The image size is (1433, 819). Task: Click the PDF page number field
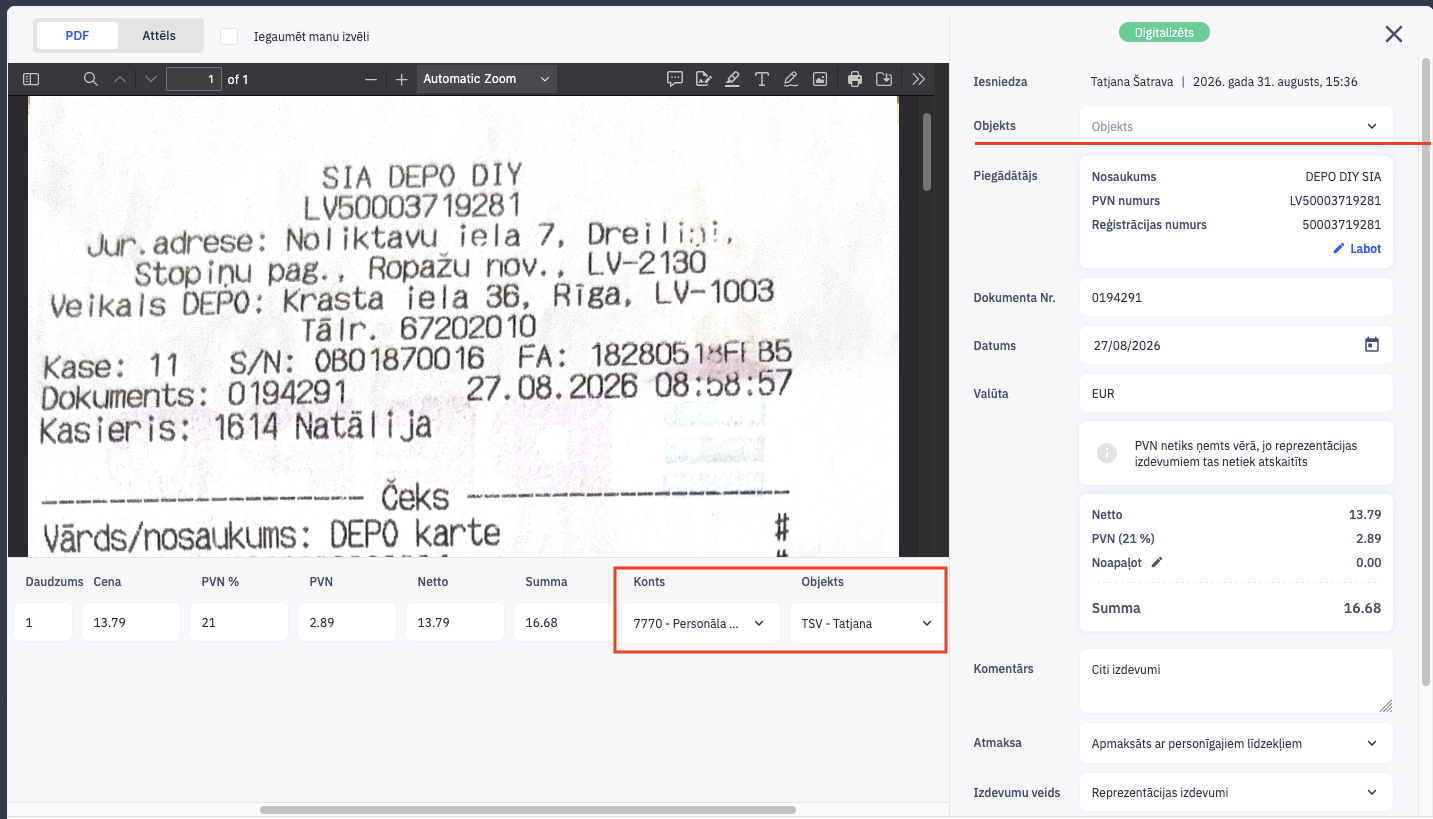pyautogui.click(x=194, y=79)
